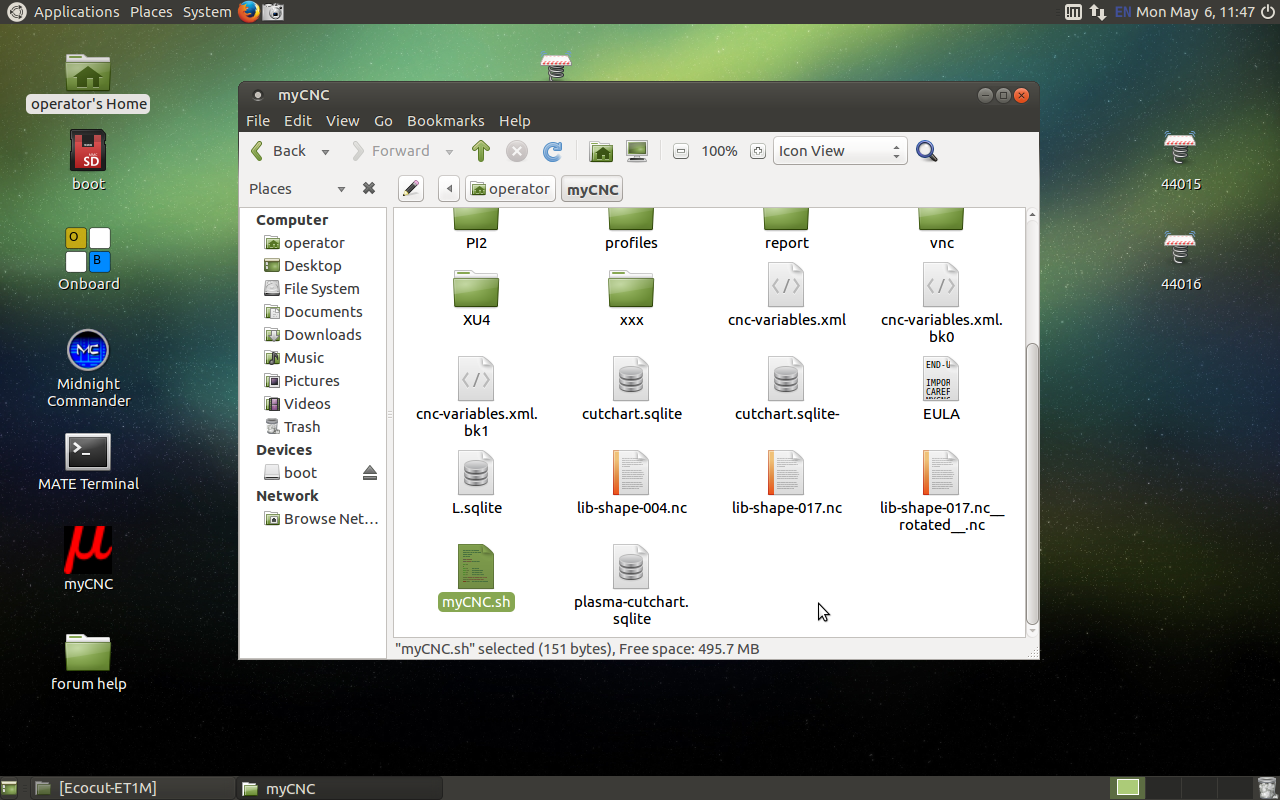
Task: Zoom out with minus icon
Action: (x=681, y=152)
